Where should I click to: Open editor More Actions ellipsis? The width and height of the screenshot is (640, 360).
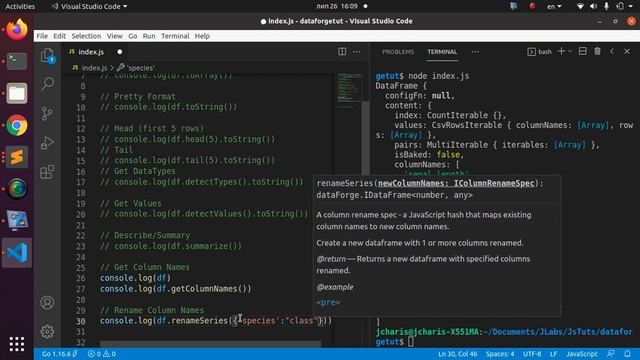point(356,52)
